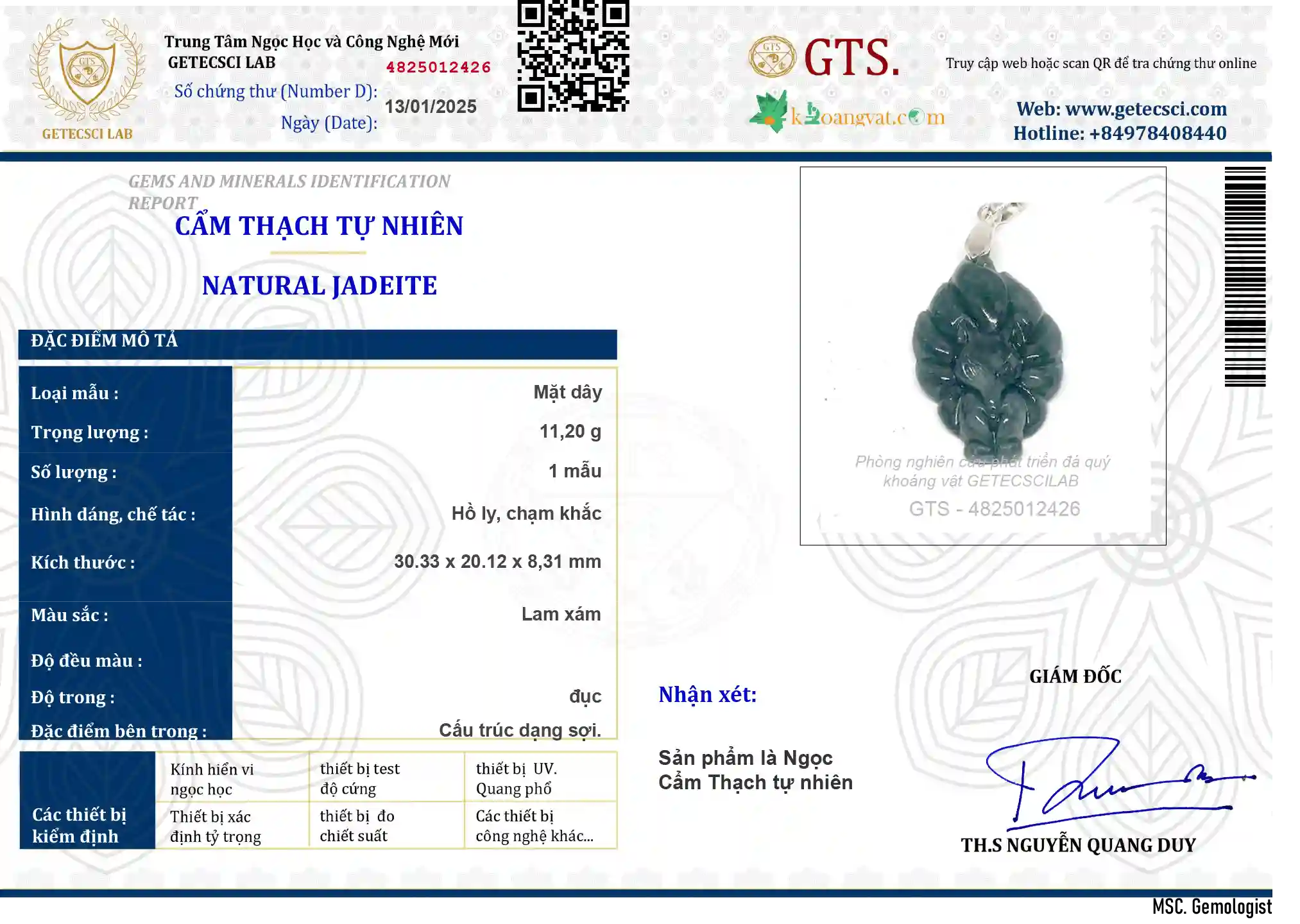1300x924 pixels.
Task: Click the thiết bị UV. Quang phổ cell
Action: [540, 778]
